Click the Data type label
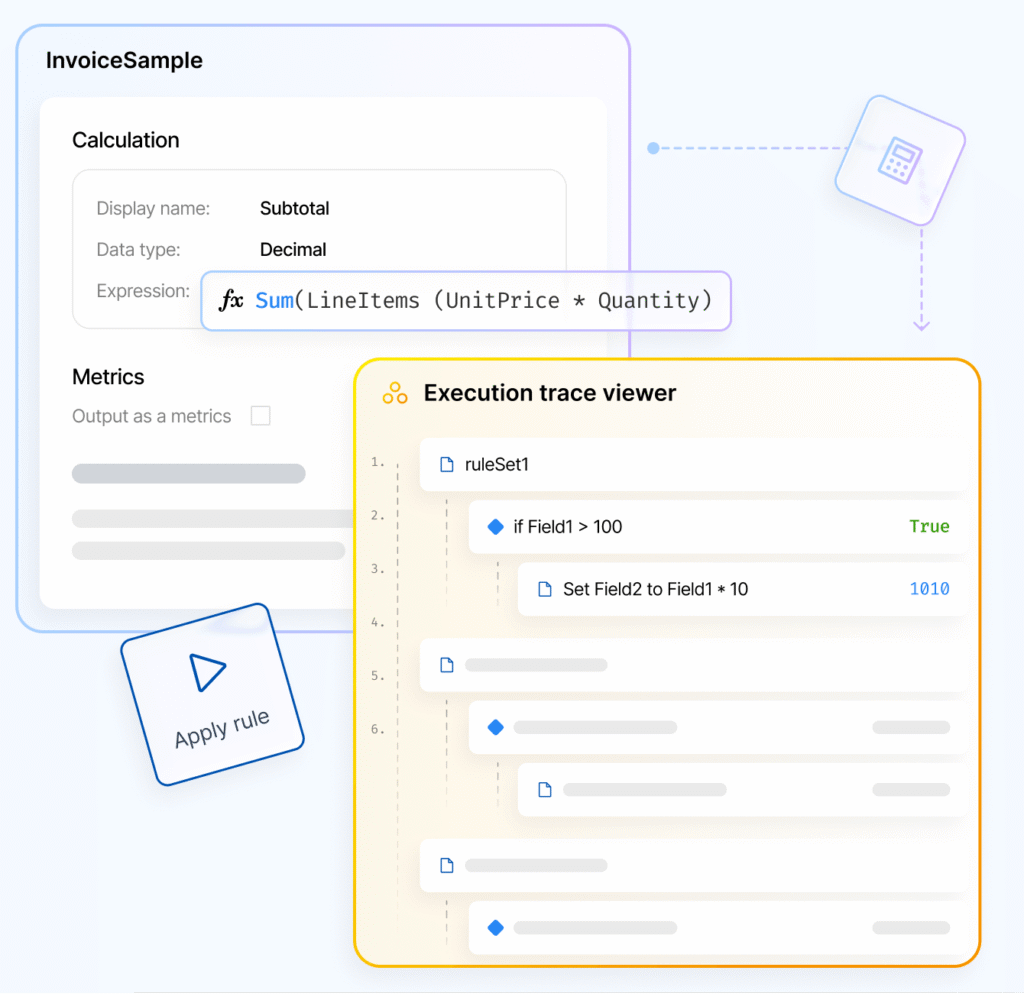This screenshot has width=1024, height=1003. click(x=138, y=249)
